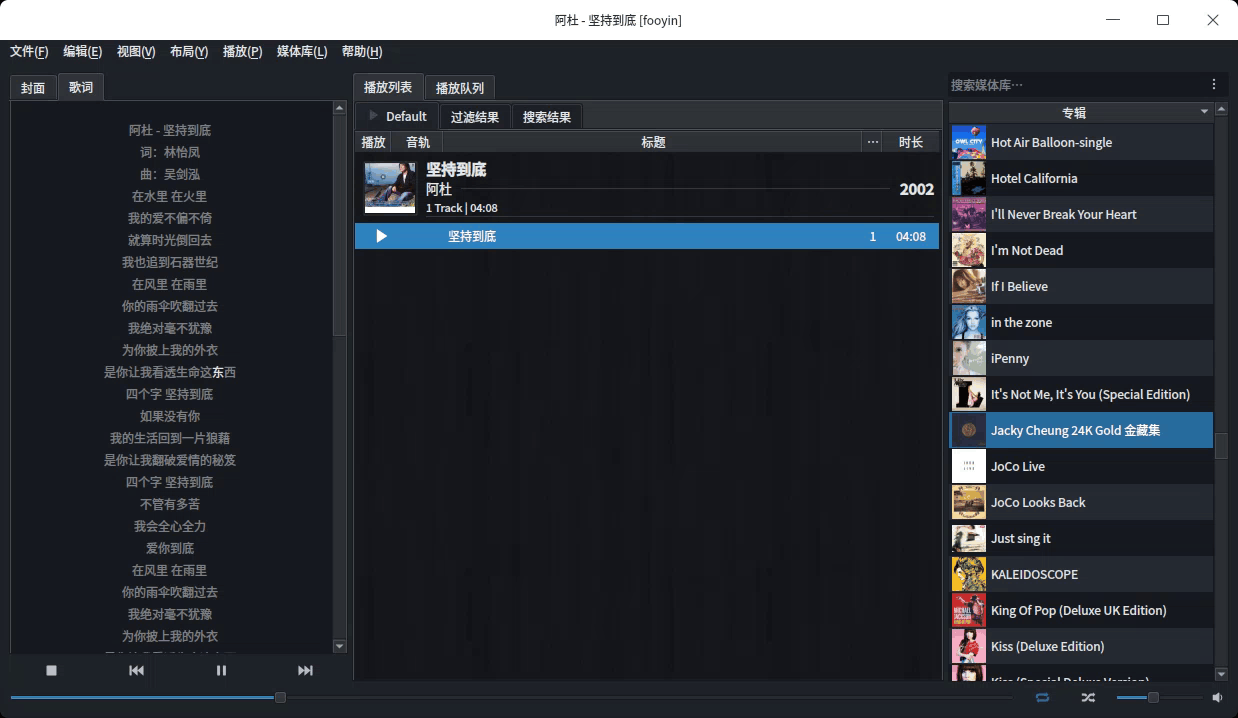This screenshot has height=718, width=1238.
Task: Select I'll Never Break Your Heart album
Action: click(1081, 214)
